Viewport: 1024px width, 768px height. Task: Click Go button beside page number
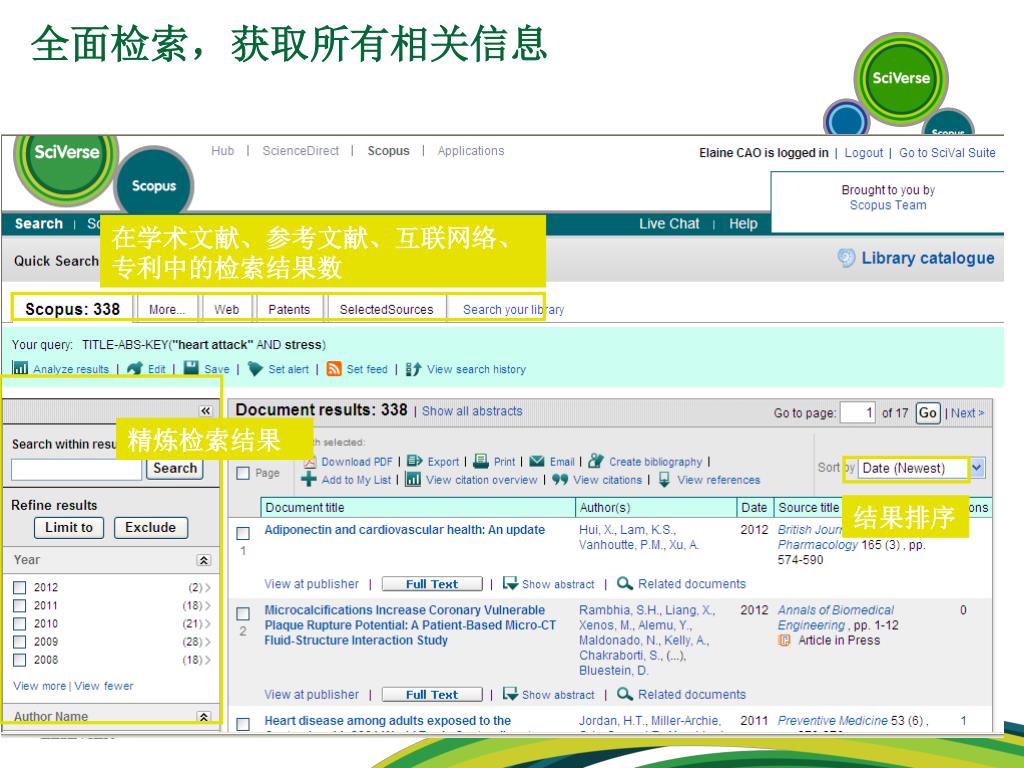click(928, 413)
